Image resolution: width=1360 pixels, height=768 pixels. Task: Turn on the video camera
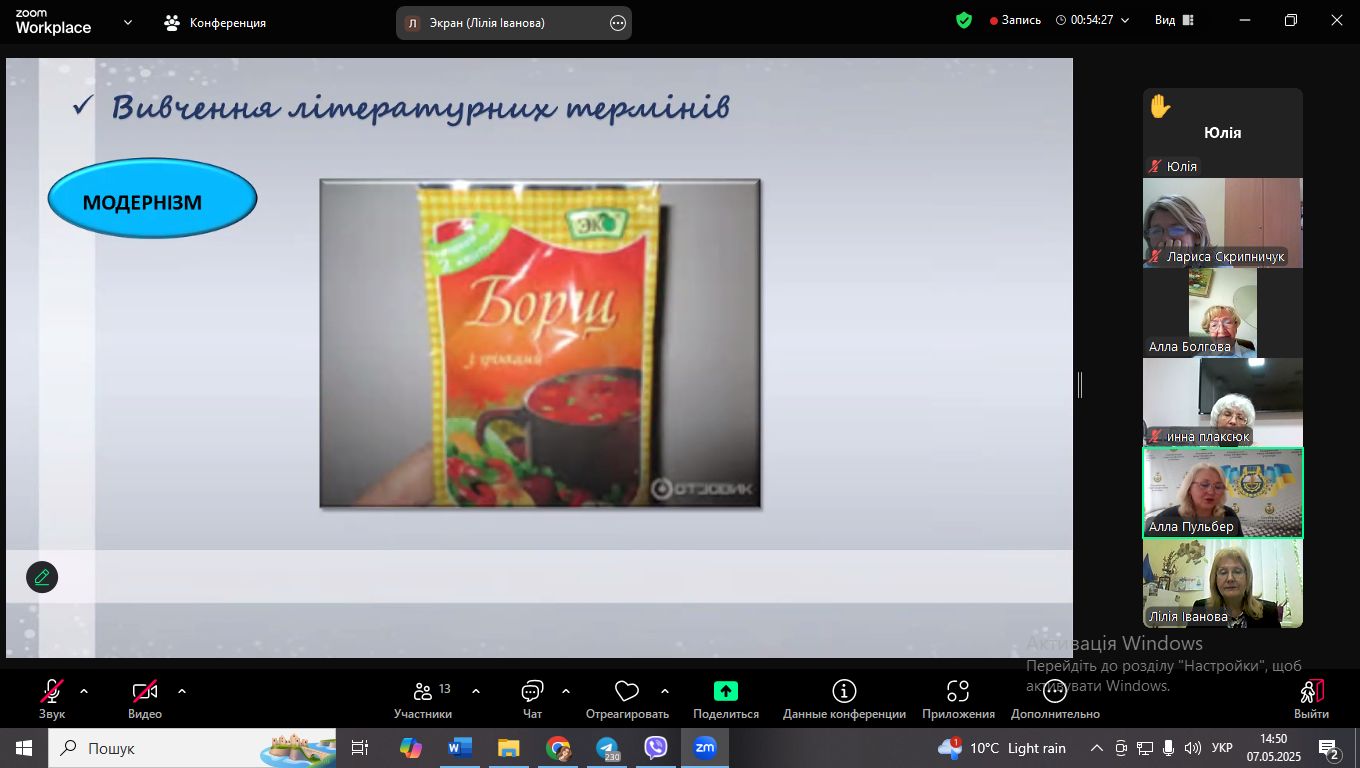coord(145,699)
